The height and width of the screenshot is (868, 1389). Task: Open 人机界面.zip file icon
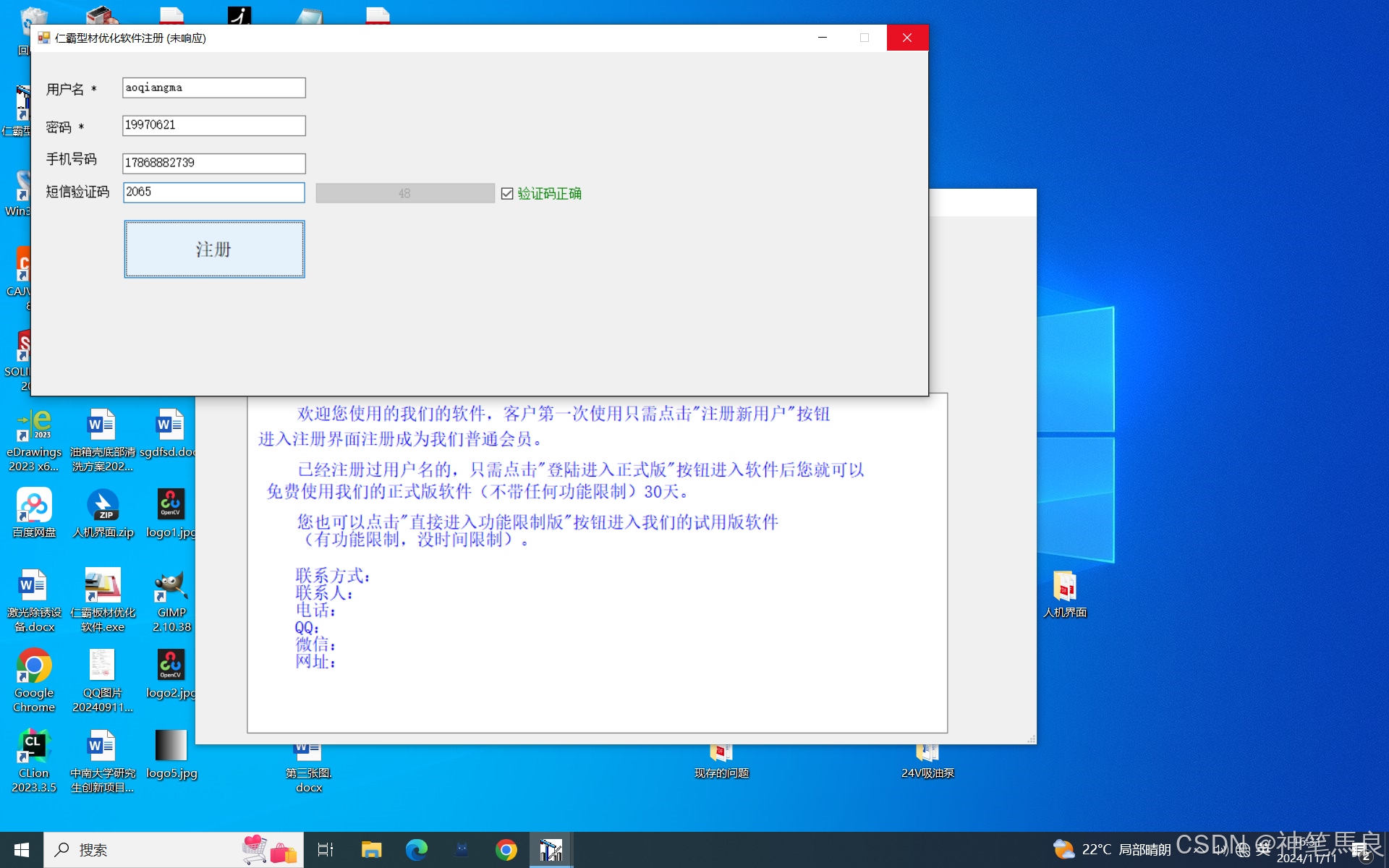(x=103, y=506)
